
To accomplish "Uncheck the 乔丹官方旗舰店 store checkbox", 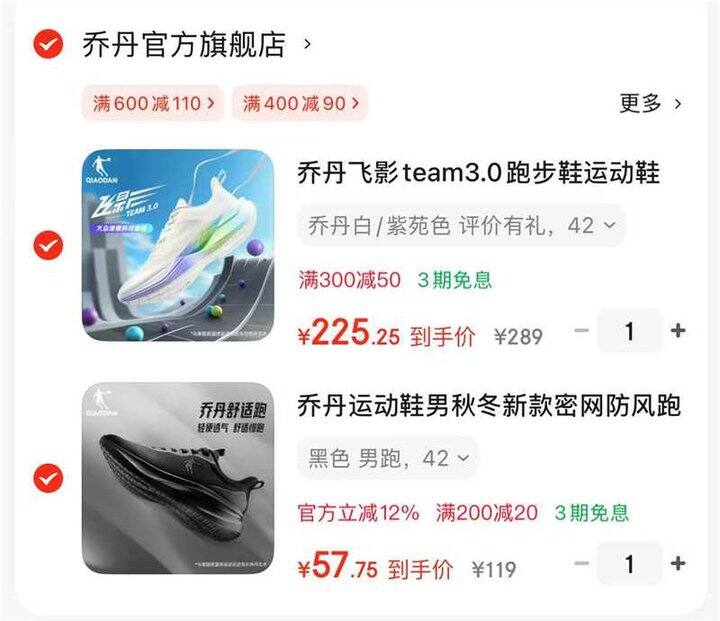I will click(48, 44).
